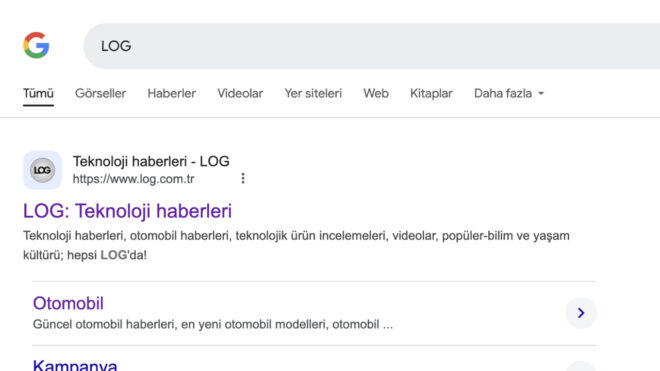Click the Teknoloji haberleri - LOG site name

point(151,161)
